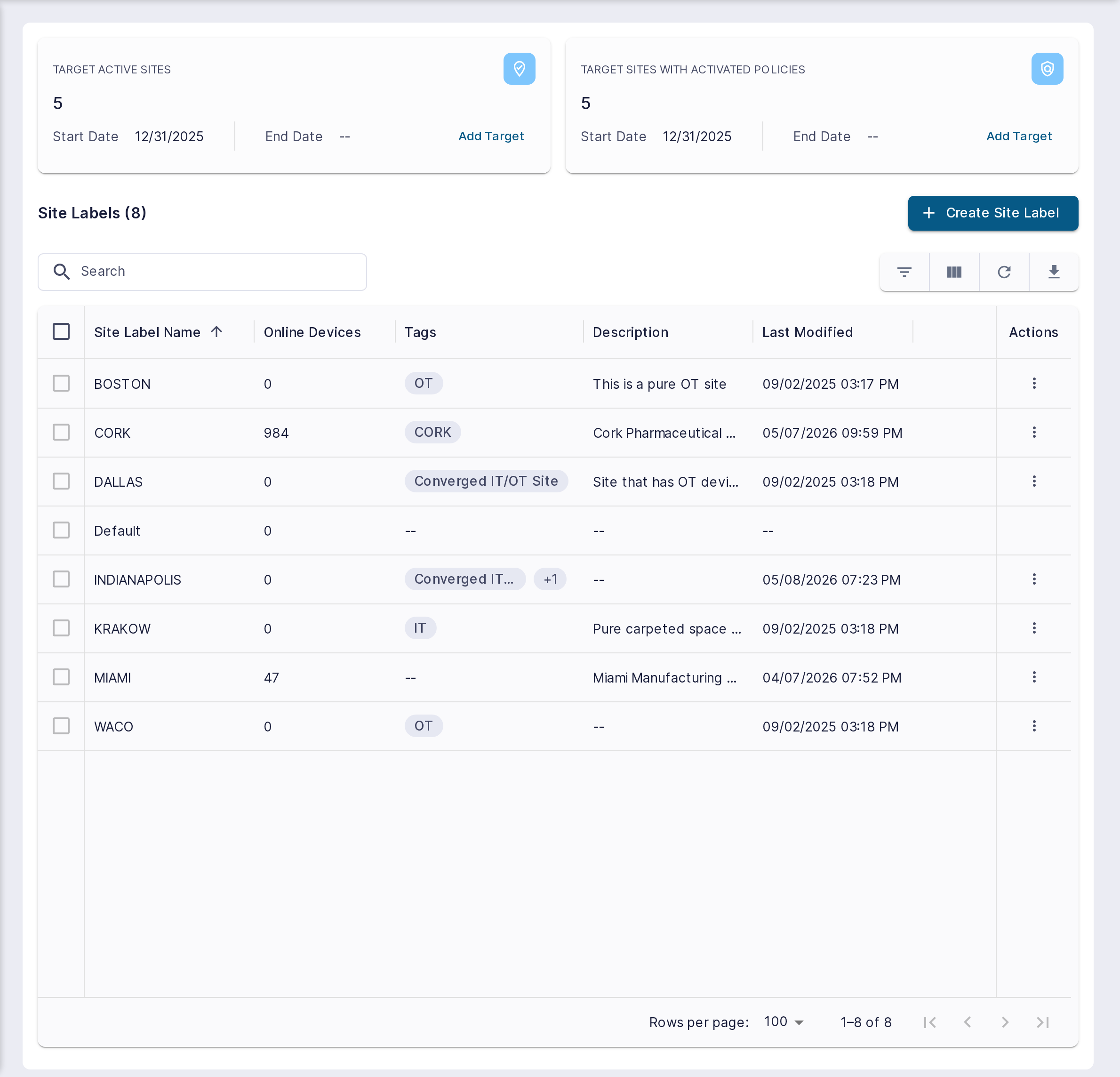Download the site labels list
Screen dimensions: 1120x1077
coord(1054,272)
